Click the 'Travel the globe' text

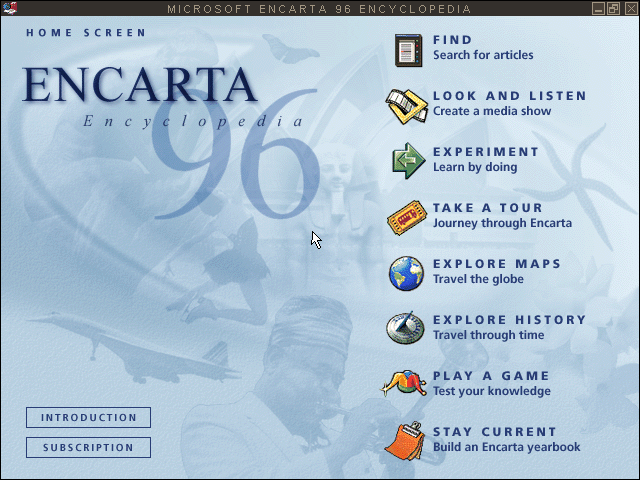(478, 279)
